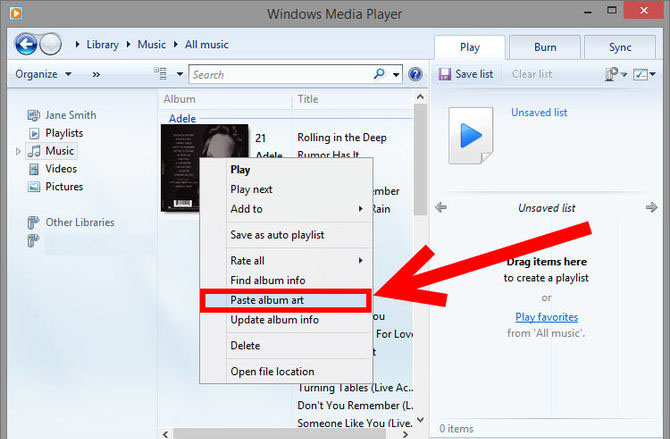This screenshot has width=670, height=439.
Task: Click the Unsaved list title link
Action: tap(539, 112)
